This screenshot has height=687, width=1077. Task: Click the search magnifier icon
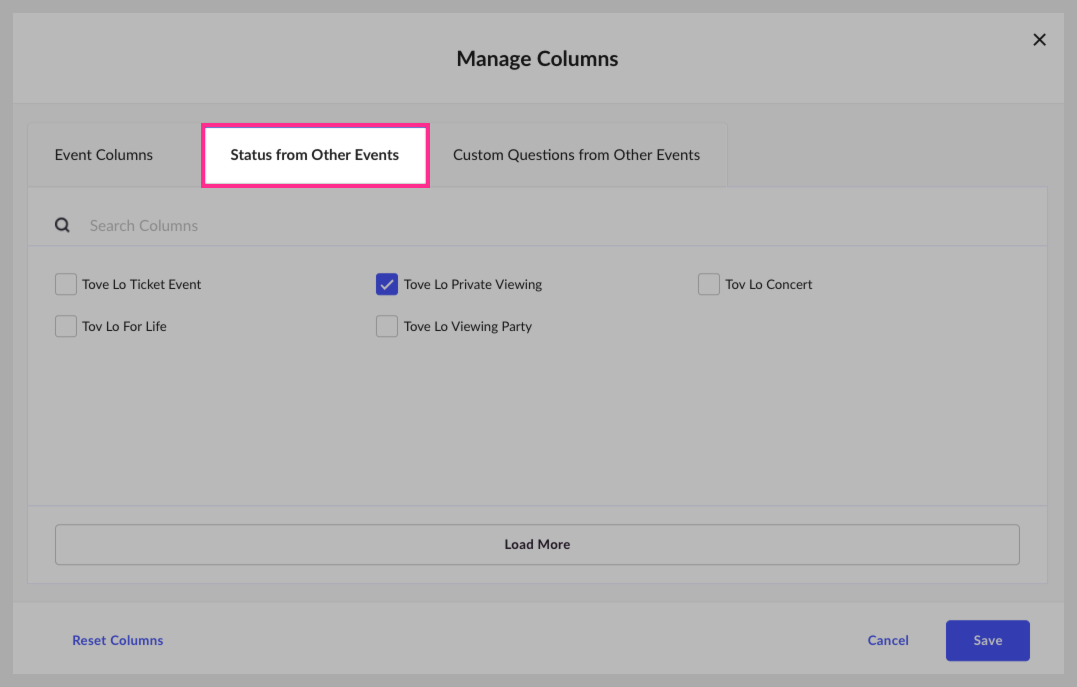click(63, 225)
